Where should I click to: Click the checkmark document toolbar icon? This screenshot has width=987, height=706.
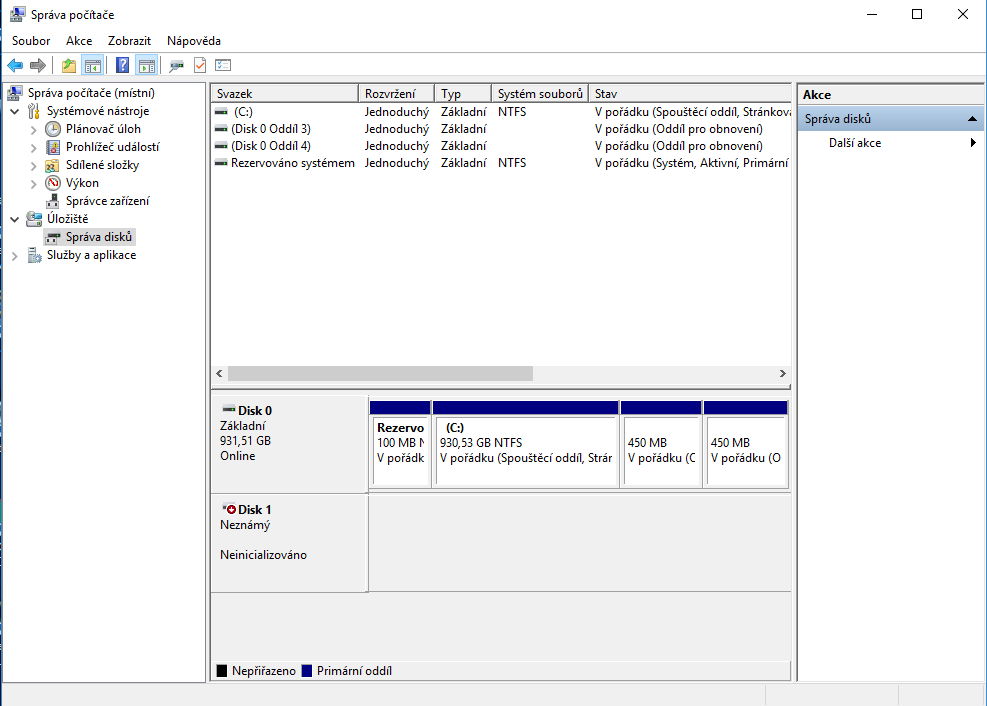[200, 66]
